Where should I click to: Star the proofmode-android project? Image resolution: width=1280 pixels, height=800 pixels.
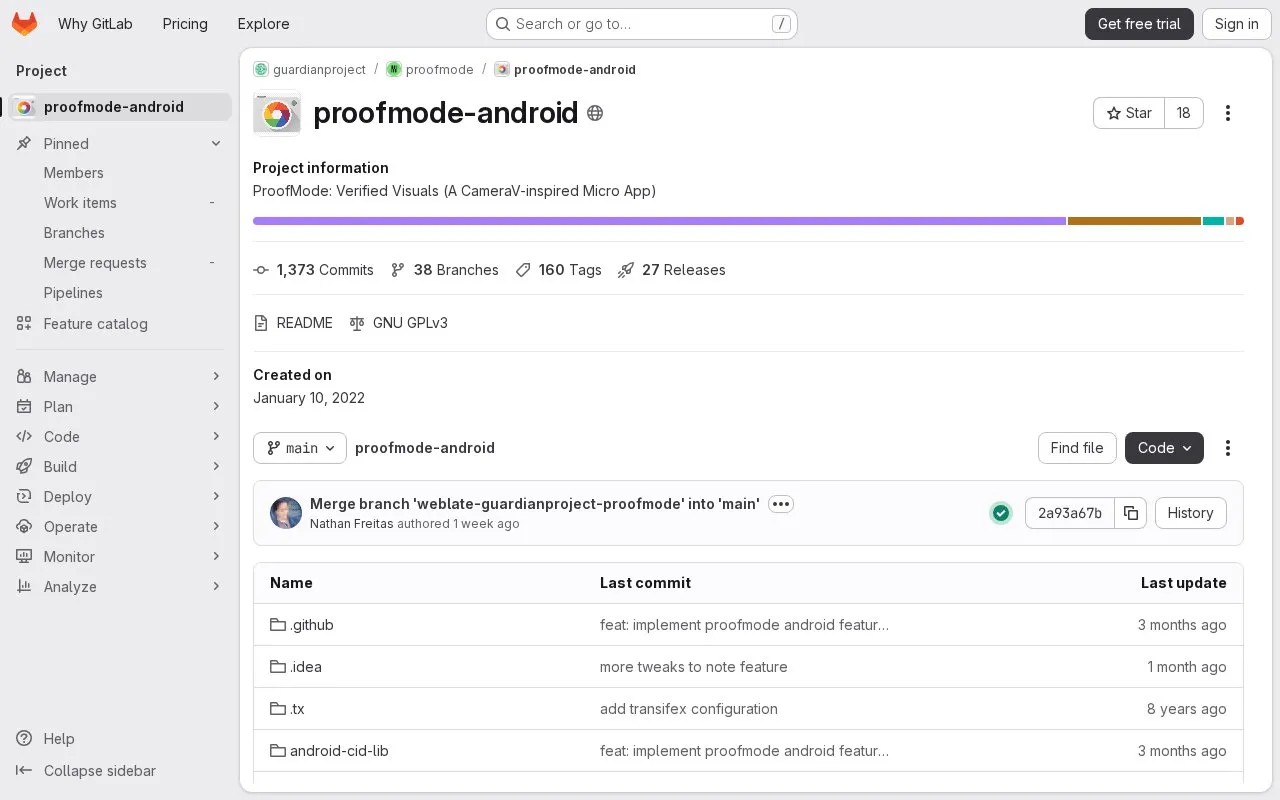1129,113
